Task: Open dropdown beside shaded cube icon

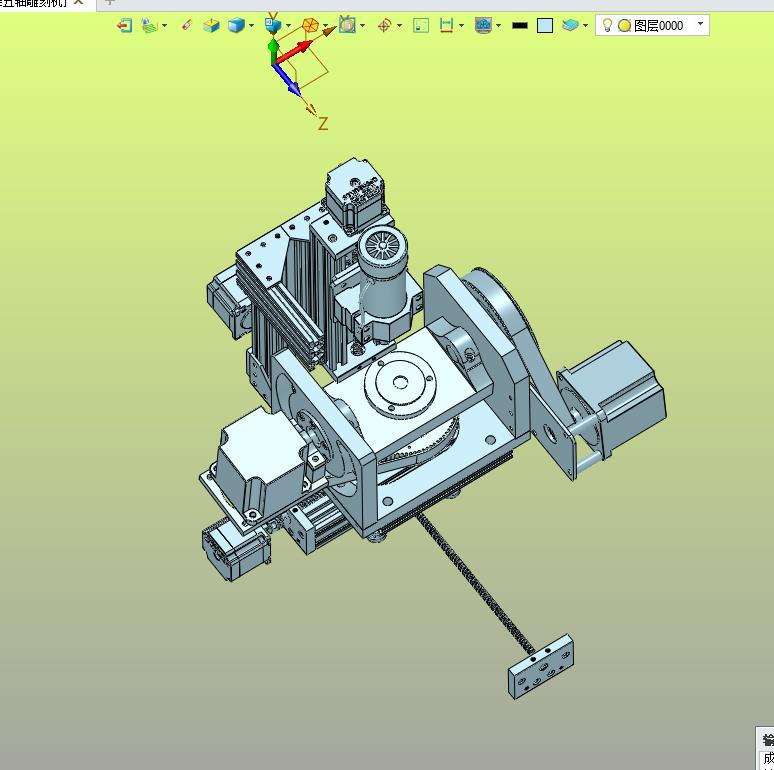Action: click(251, 25)
